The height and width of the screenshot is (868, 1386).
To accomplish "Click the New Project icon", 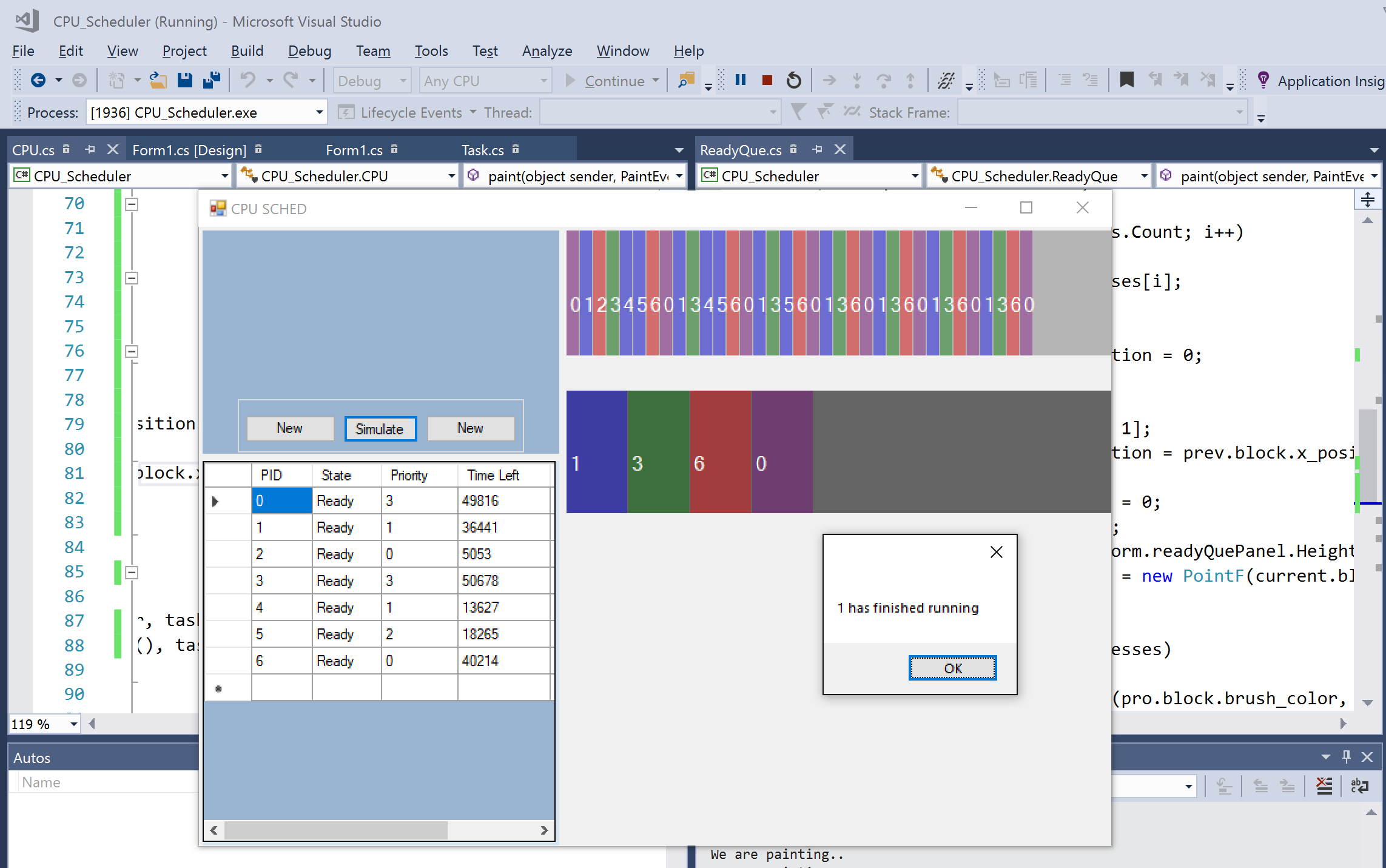I will point(116,80).
